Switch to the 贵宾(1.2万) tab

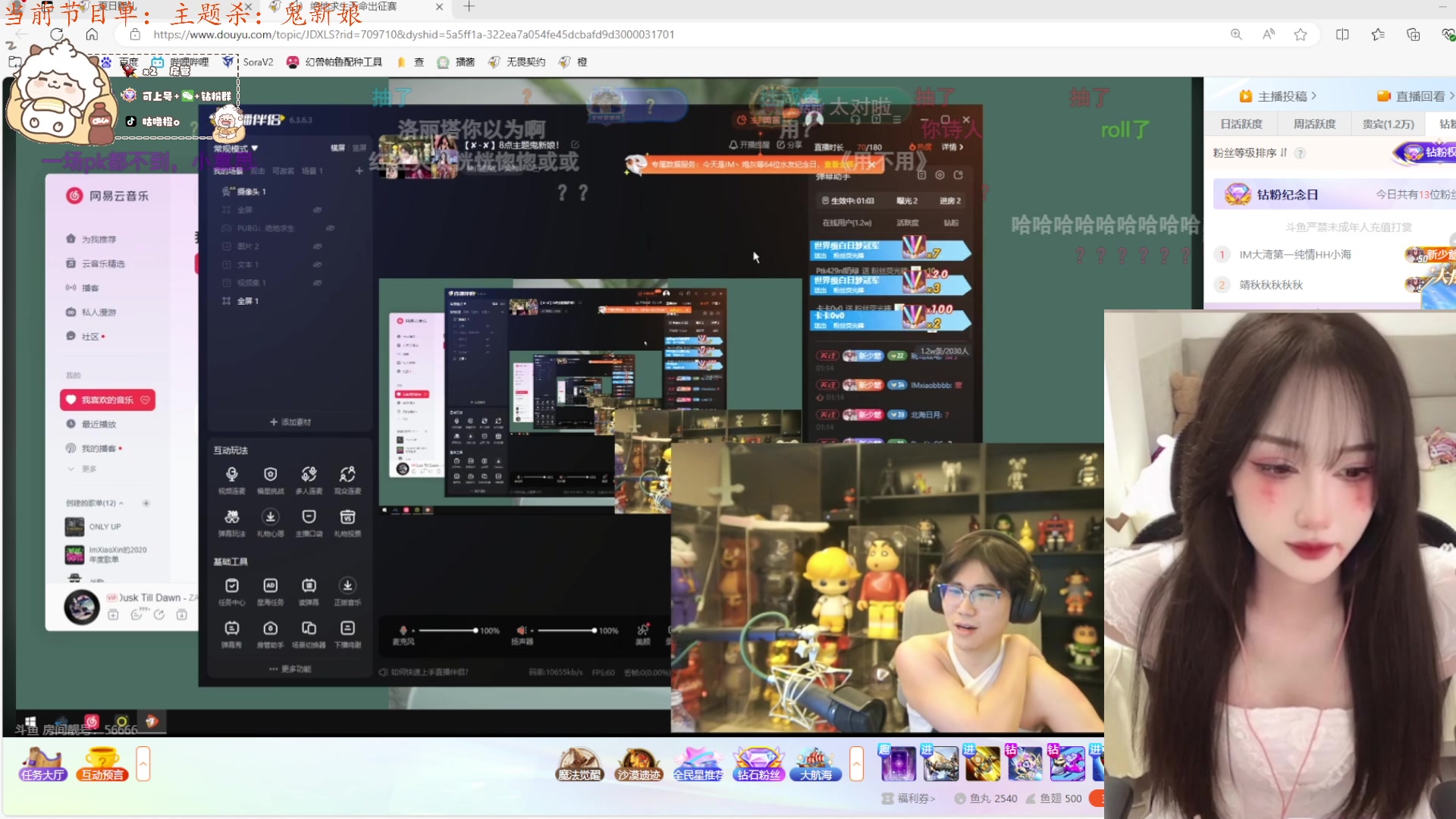coord(1388,124)
